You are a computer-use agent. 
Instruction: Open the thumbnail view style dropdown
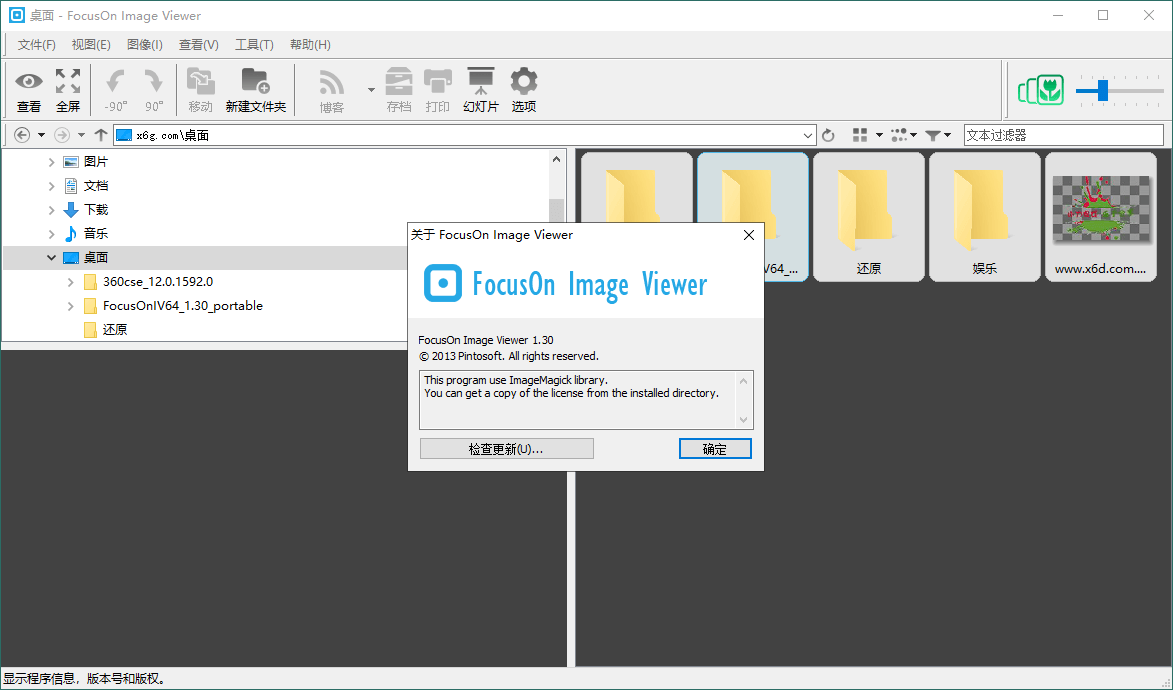878,134
